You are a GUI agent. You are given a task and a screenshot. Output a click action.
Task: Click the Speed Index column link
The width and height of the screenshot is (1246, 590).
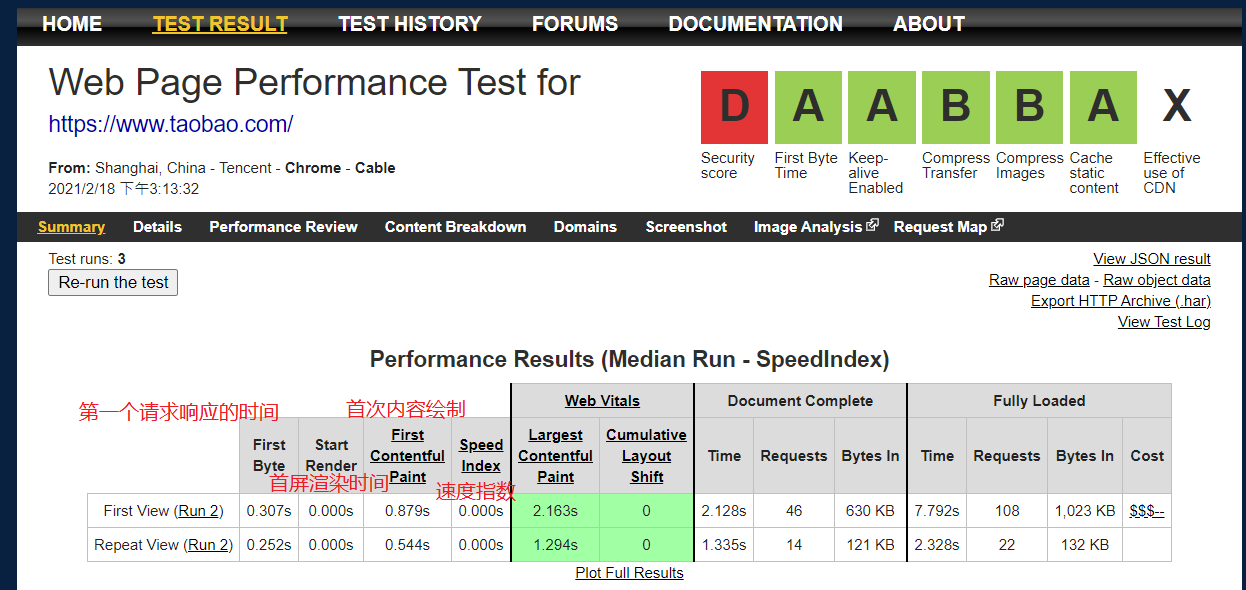(x=481, y=456)
